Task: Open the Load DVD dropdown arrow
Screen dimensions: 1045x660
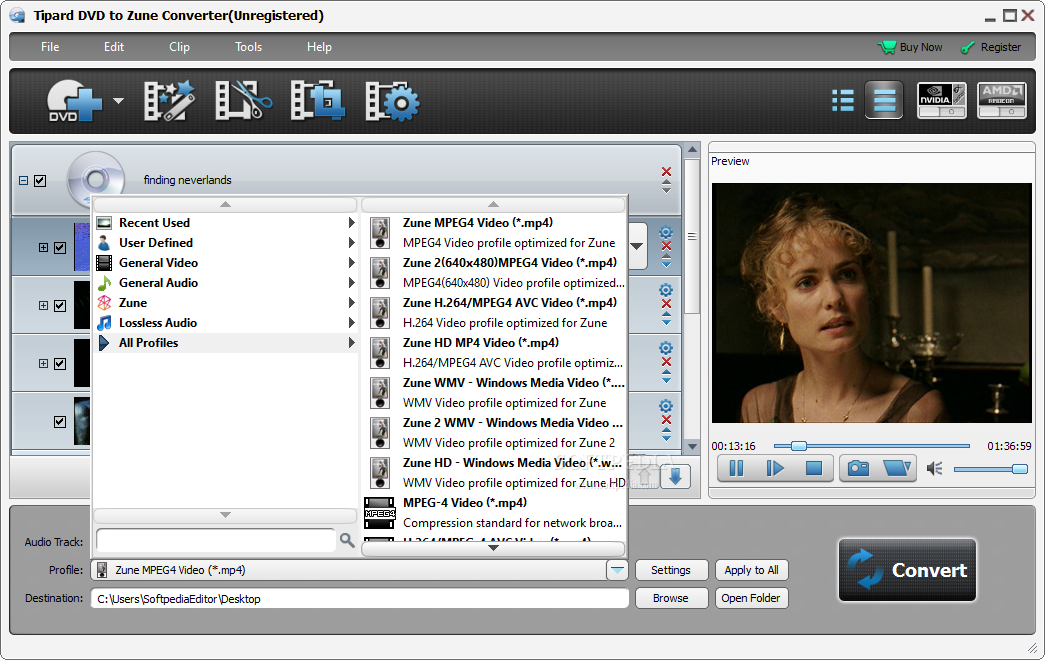Action: point(118,101)
